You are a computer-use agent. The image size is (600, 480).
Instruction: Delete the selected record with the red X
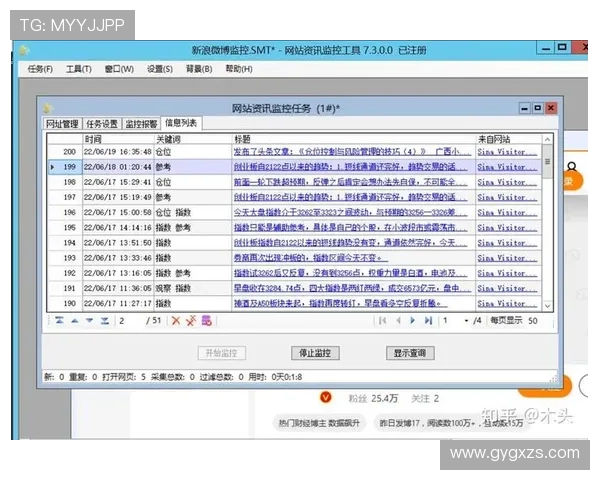pyautogui.click(x=176, y=321)
